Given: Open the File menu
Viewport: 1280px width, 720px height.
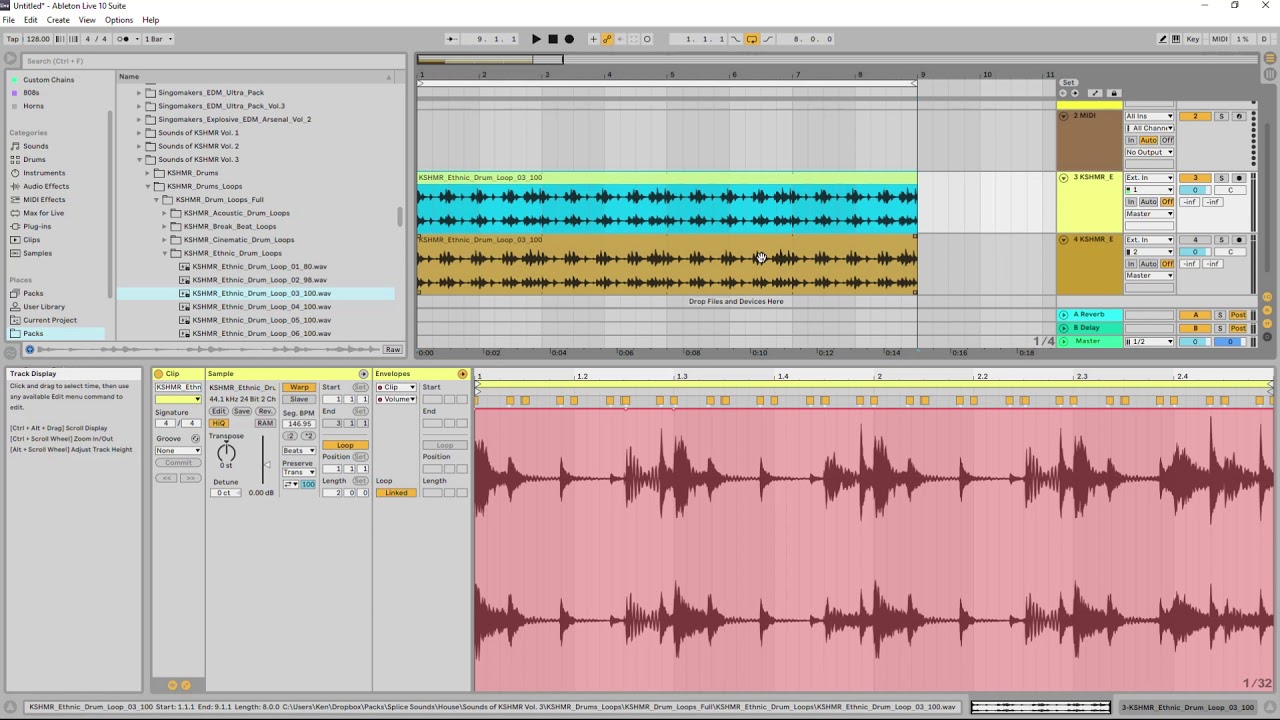Looking at the screenshot, I should 8,20.
